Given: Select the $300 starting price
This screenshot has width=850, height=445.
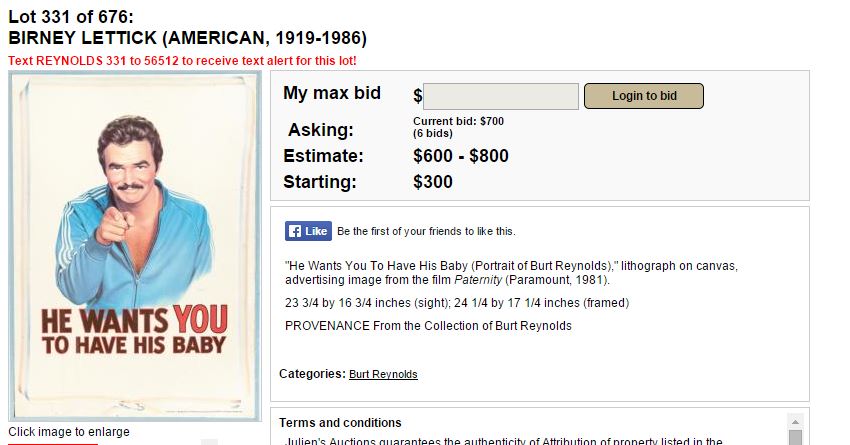Looking at the screenshot, I should [432, 182].
